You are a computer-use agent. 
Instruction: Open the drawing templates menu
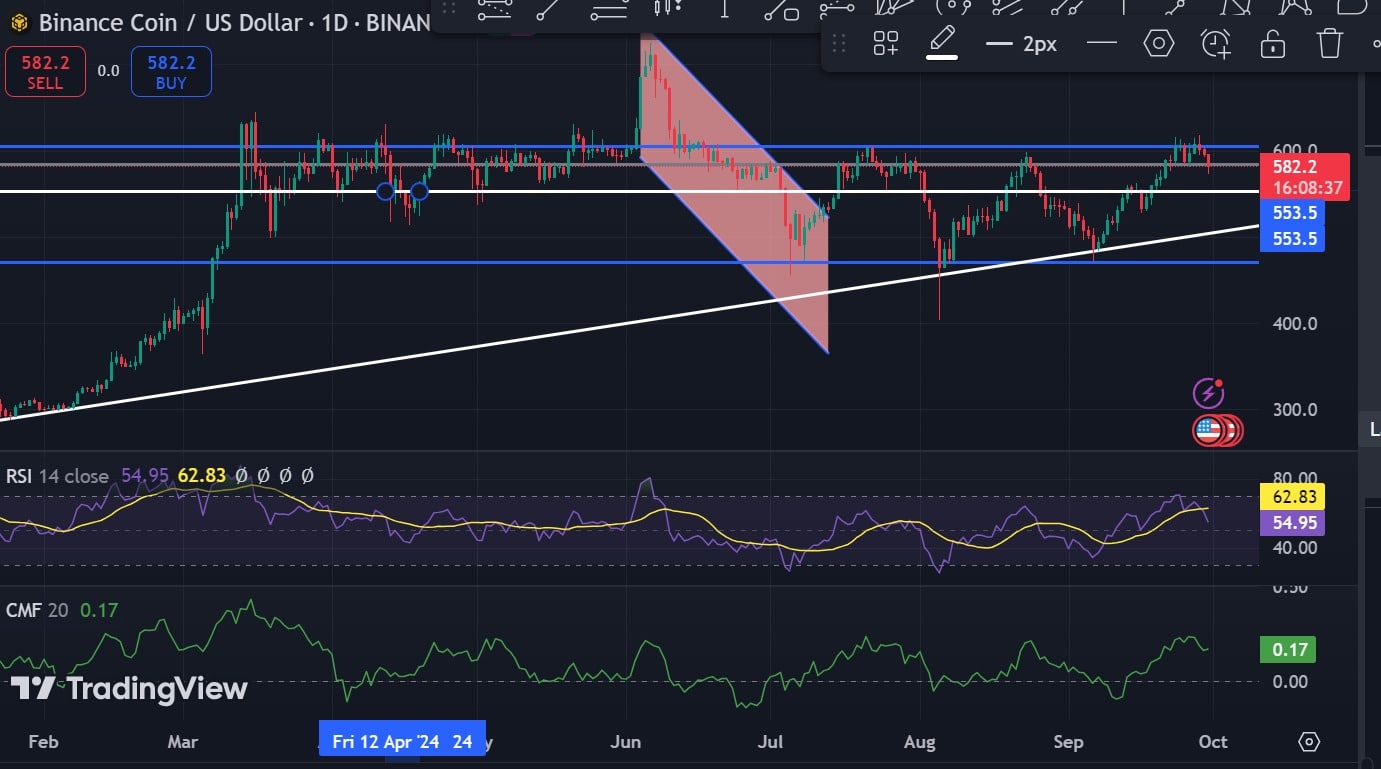(886, 43)
